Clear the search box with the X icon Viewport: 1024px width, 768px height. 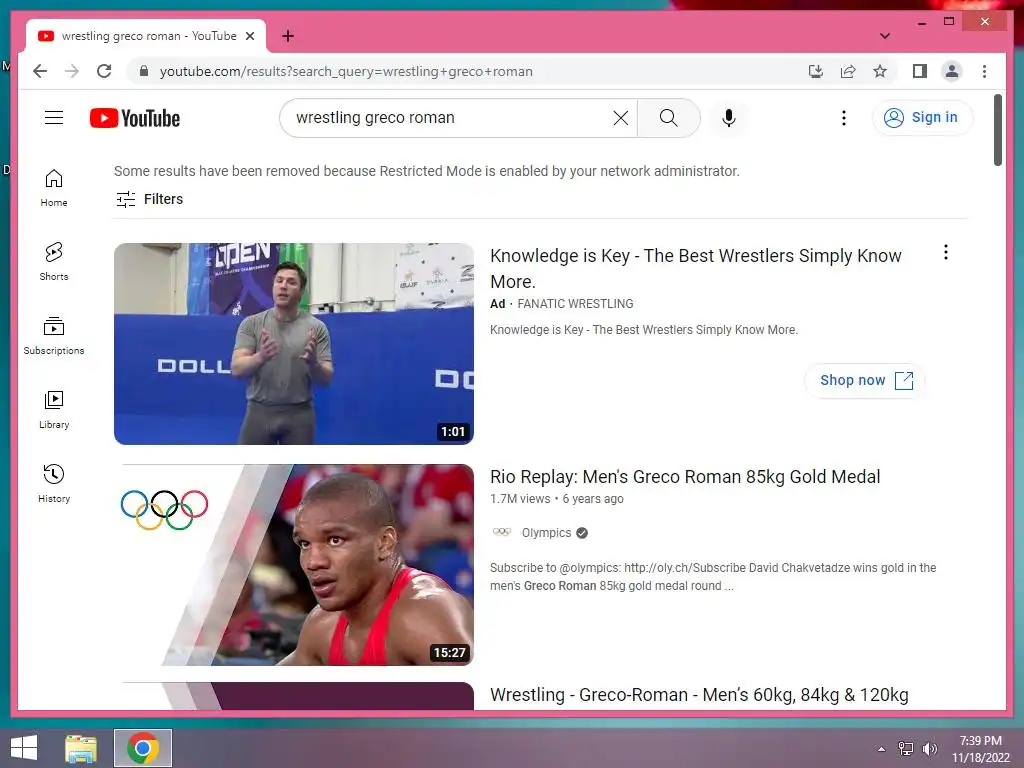click(x=620, y=118)
